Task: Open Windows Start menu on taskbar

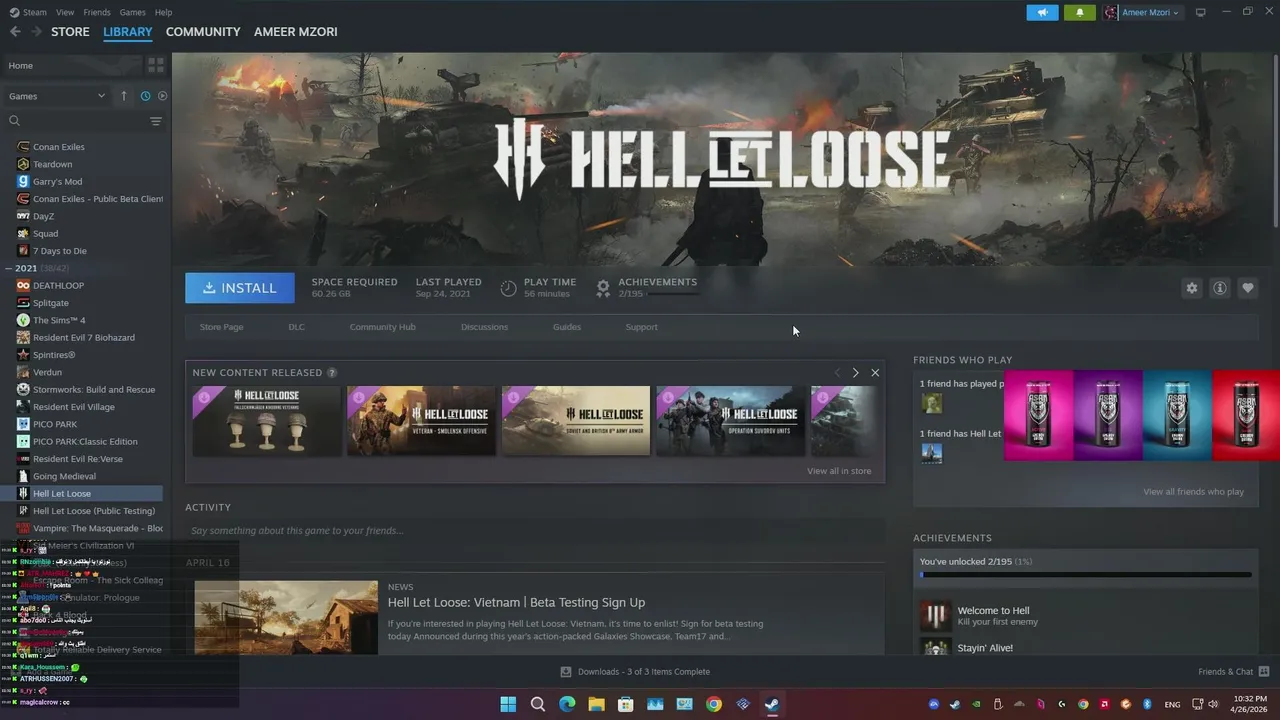Action: 508,704
